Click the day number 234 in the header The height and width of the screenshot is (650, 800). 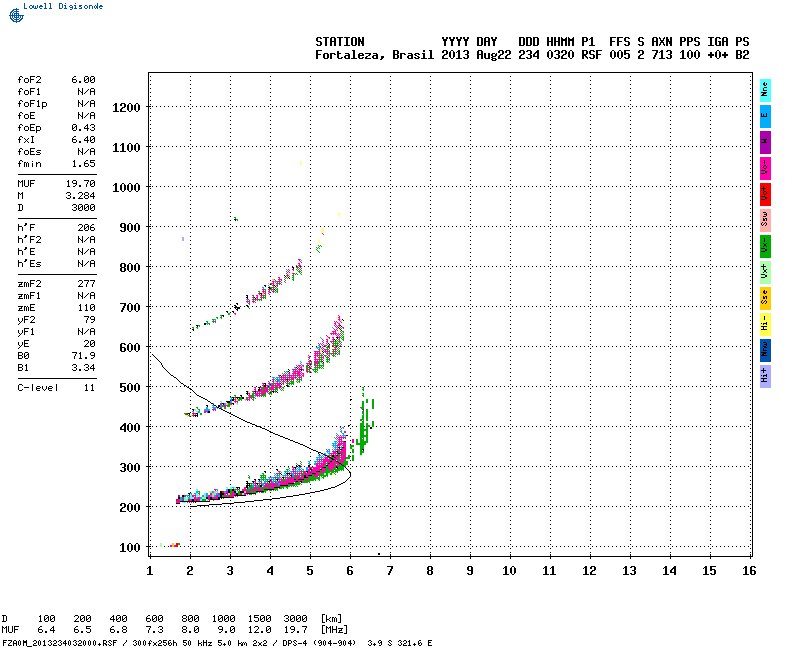(529, 55)
